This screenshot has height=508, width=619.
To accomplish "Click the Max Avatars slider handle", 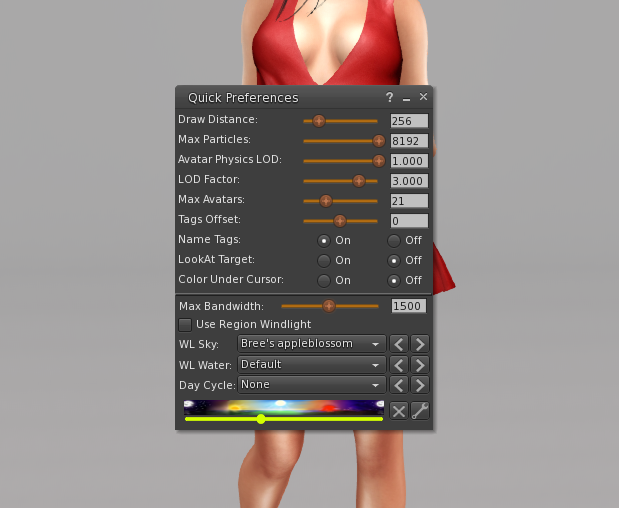I will pyautogui.click(x=326, y=201).
